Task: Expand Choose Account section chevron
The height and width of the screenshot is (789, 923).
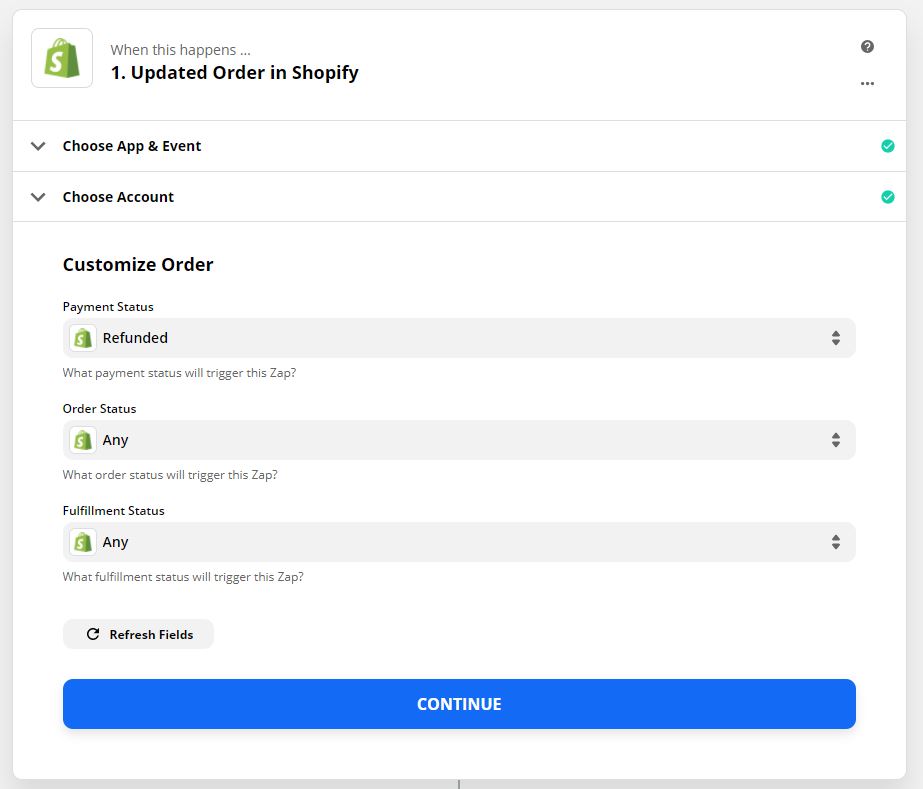Action: pos(38,197)
